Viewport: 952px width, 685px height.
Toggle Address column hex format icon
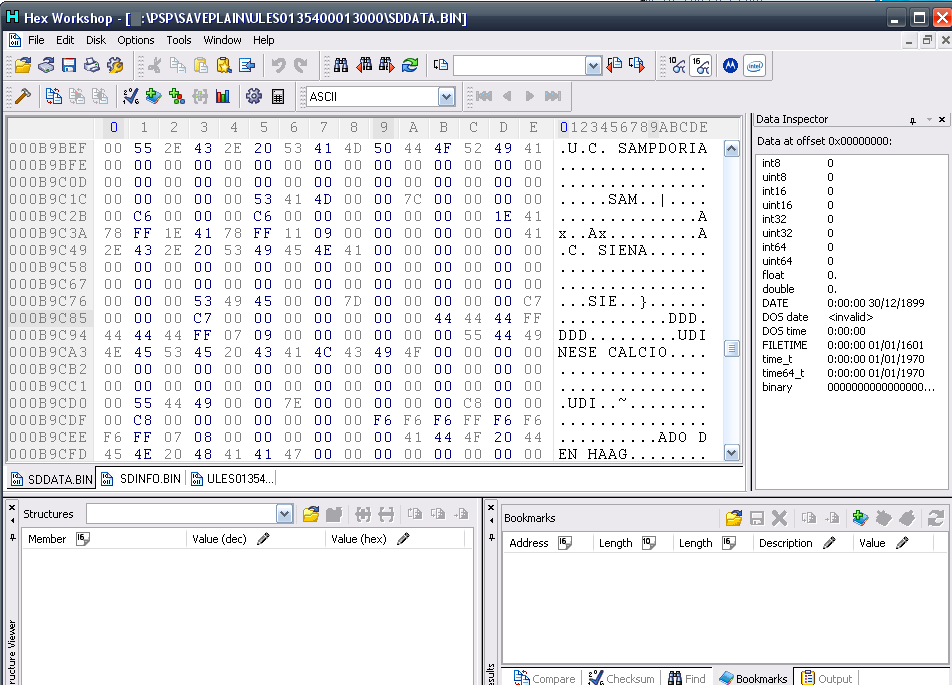click(x=565, y=543)
